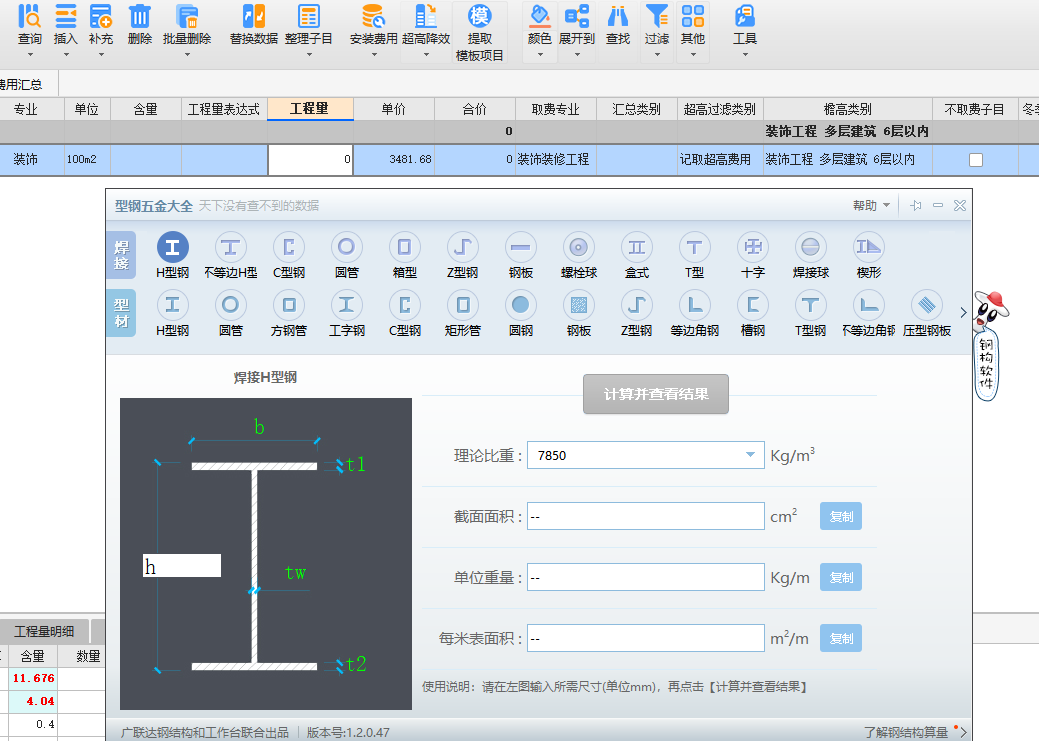Select 矩形管 profile icon

click(463, 305)
